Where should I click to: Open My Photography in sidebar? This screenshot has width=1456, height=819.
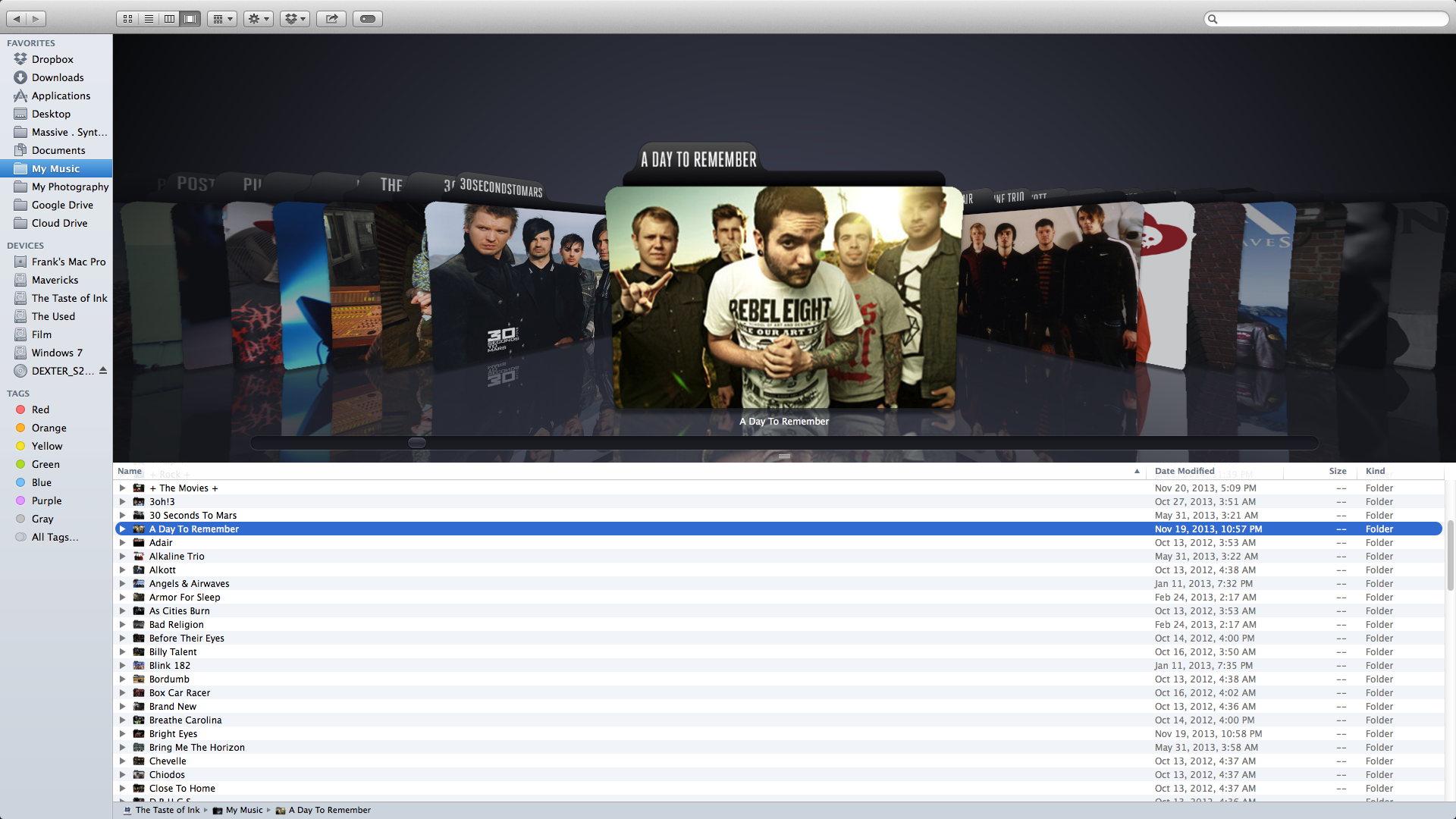point(70,187)
